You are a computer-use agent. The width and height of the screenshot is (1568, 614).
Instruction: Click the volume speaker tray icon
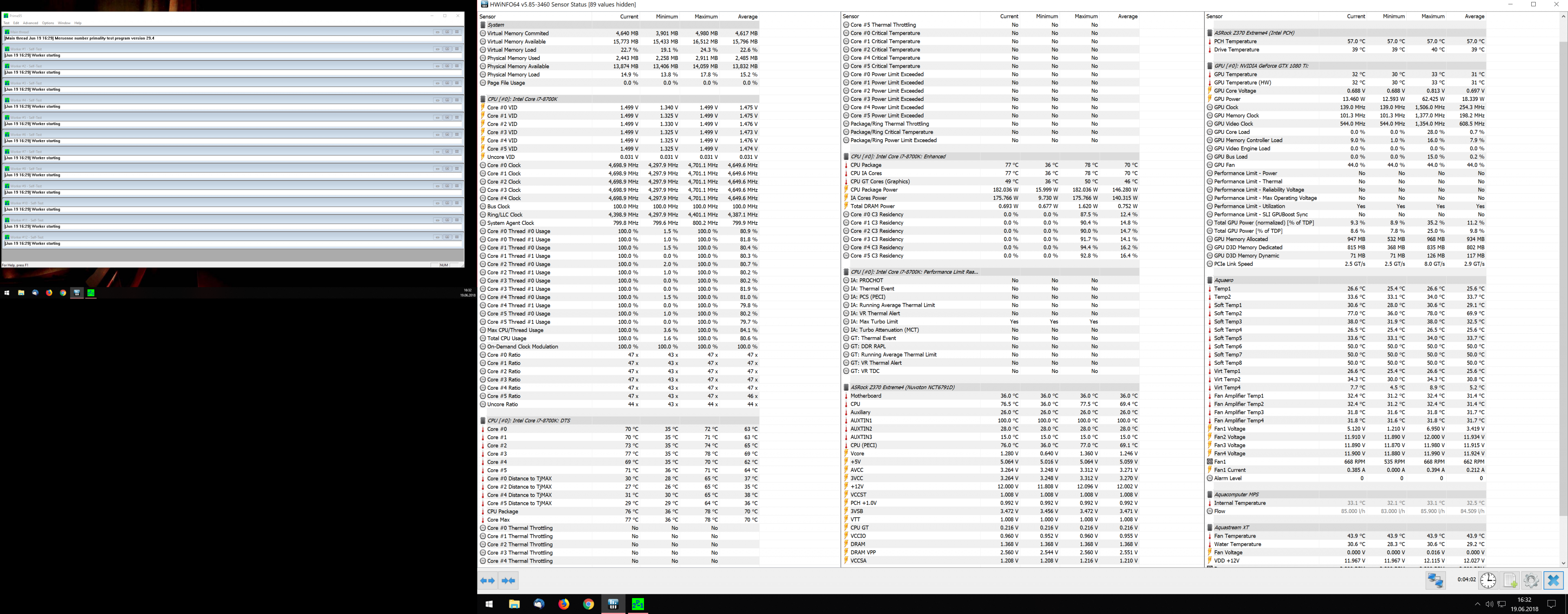(1489, 604)
